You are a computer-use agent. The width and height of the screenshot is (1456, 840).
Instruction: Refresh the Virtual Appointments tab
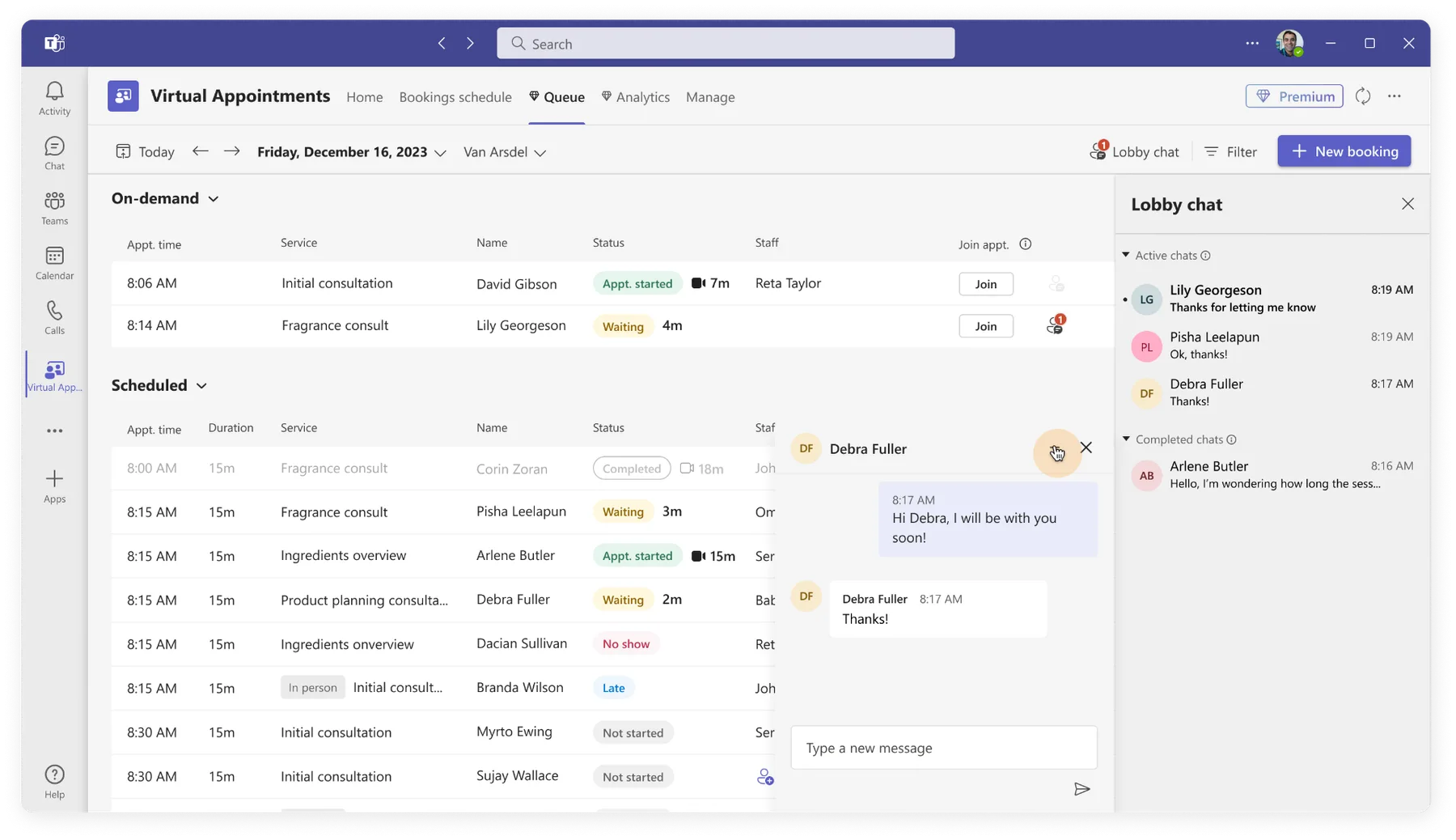pos(1363,96)
